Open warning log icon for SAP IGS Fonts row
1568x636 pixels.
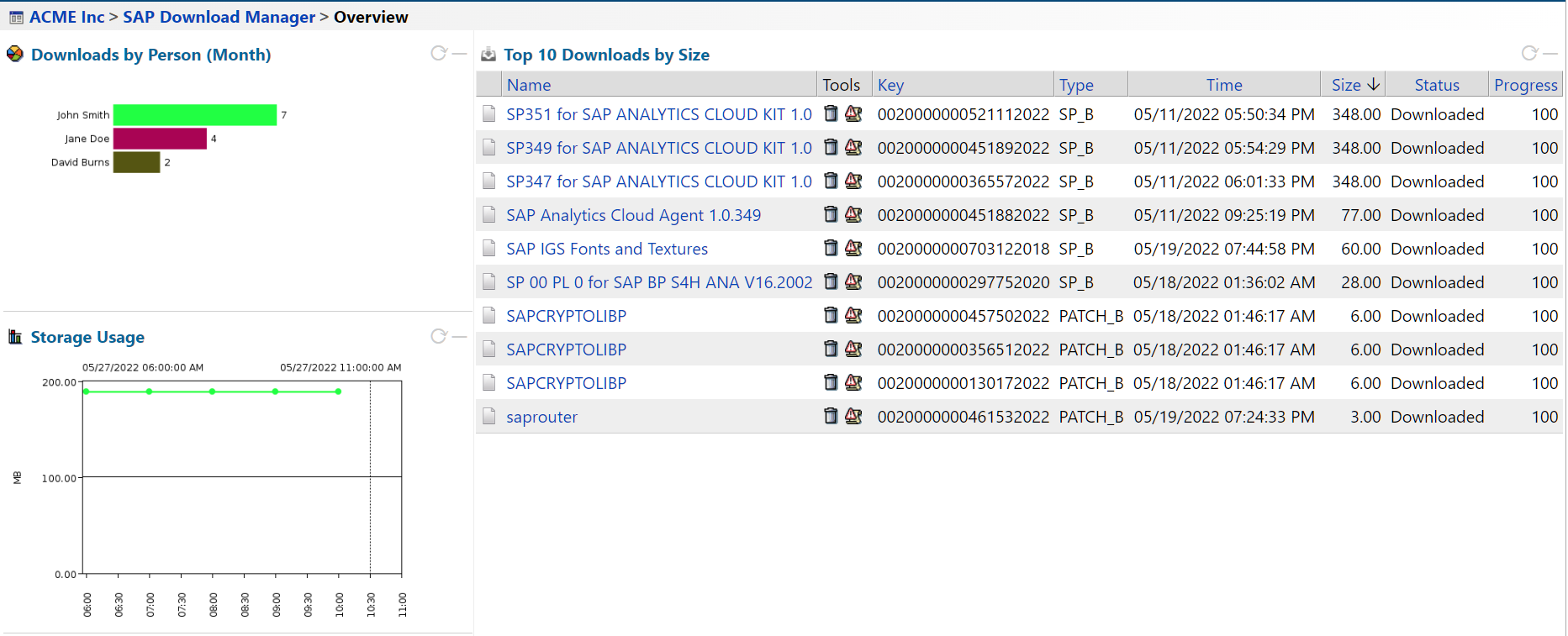point(853,248)
